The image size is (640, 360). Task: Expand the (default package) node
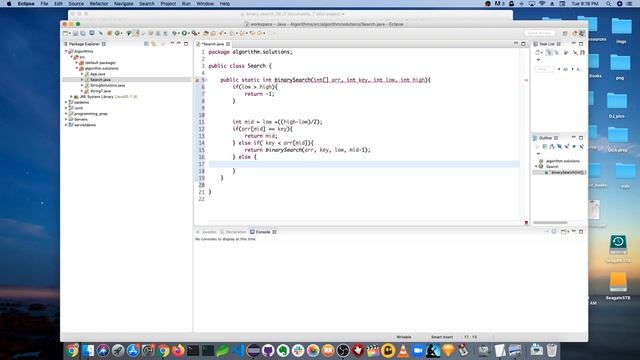[77, 63]
